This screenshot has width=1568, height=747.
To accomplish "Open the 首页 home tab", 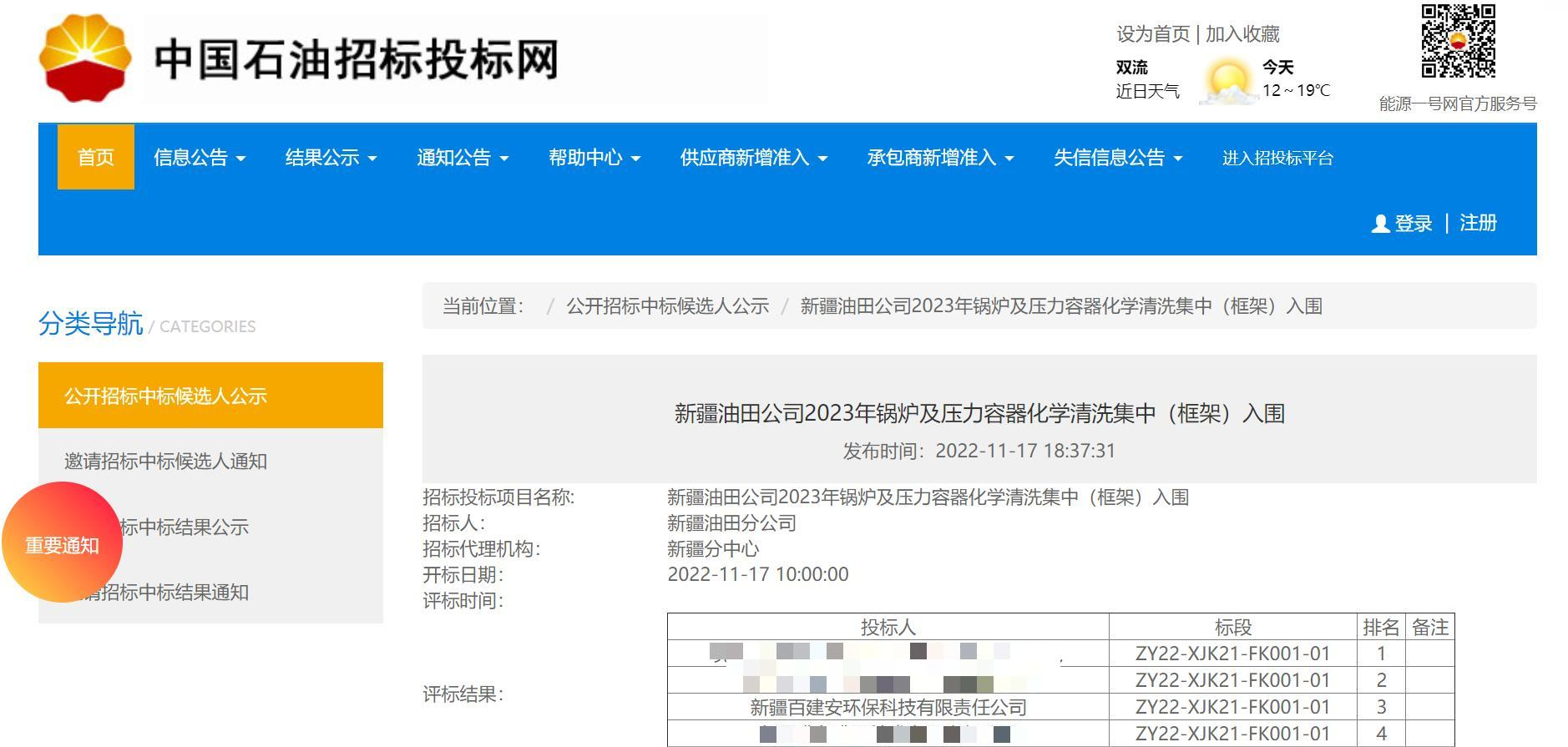I will pos(96,157).
